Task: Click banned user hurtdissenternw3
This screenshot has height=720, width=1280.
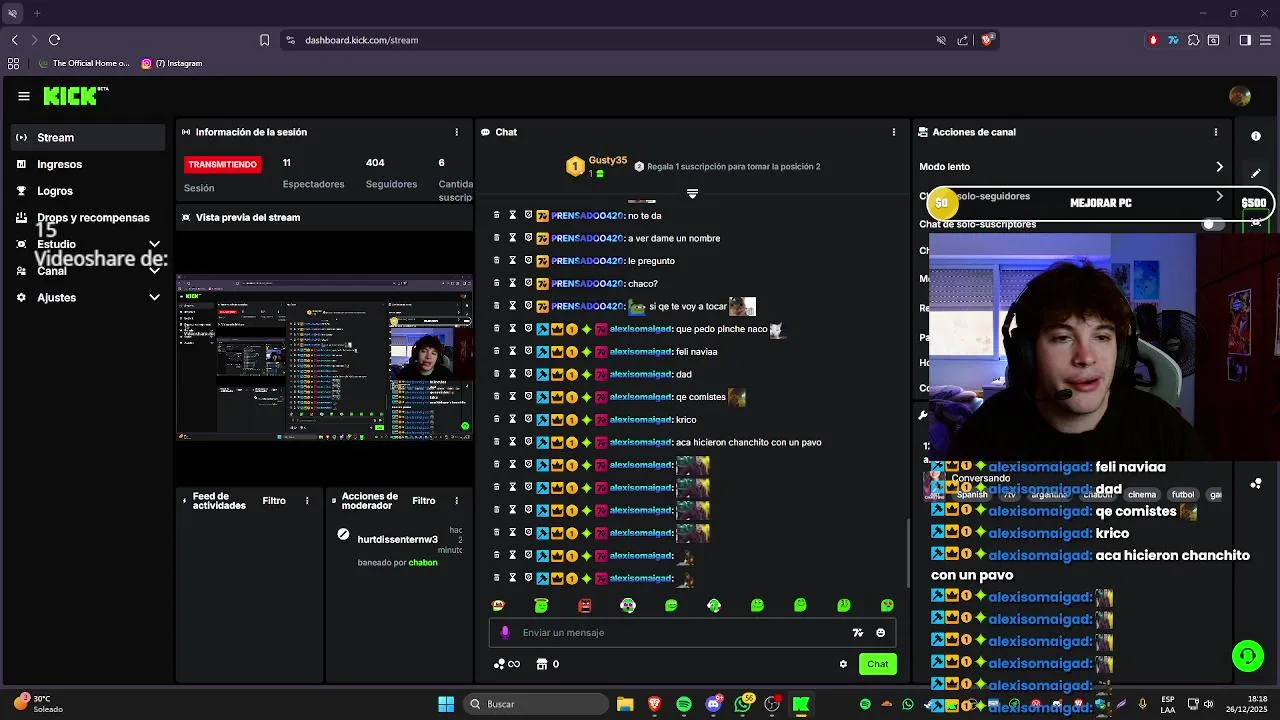Action: (x=397, y=539)
